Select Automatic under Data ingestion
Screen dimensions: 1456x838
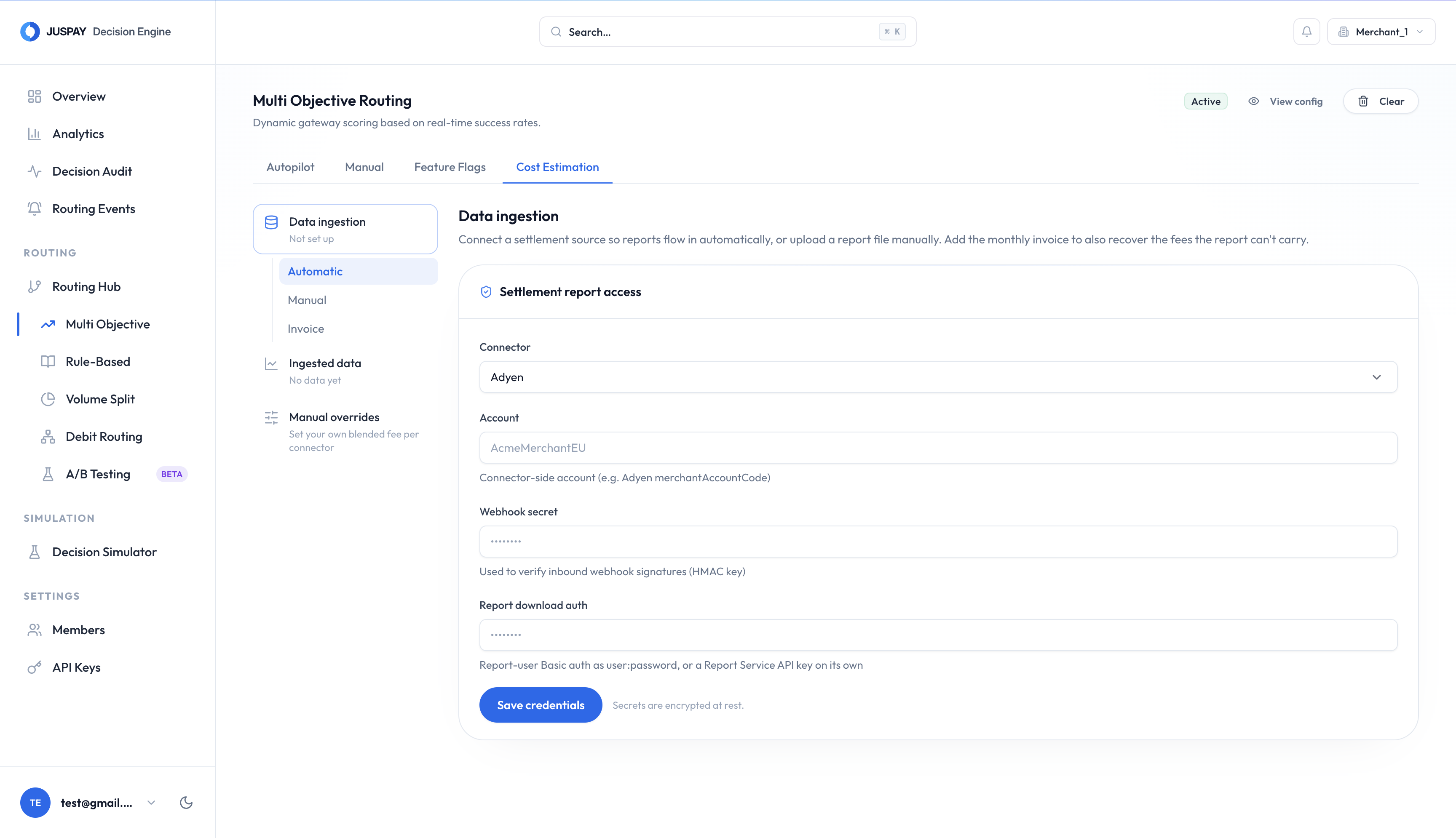[358, 271]
